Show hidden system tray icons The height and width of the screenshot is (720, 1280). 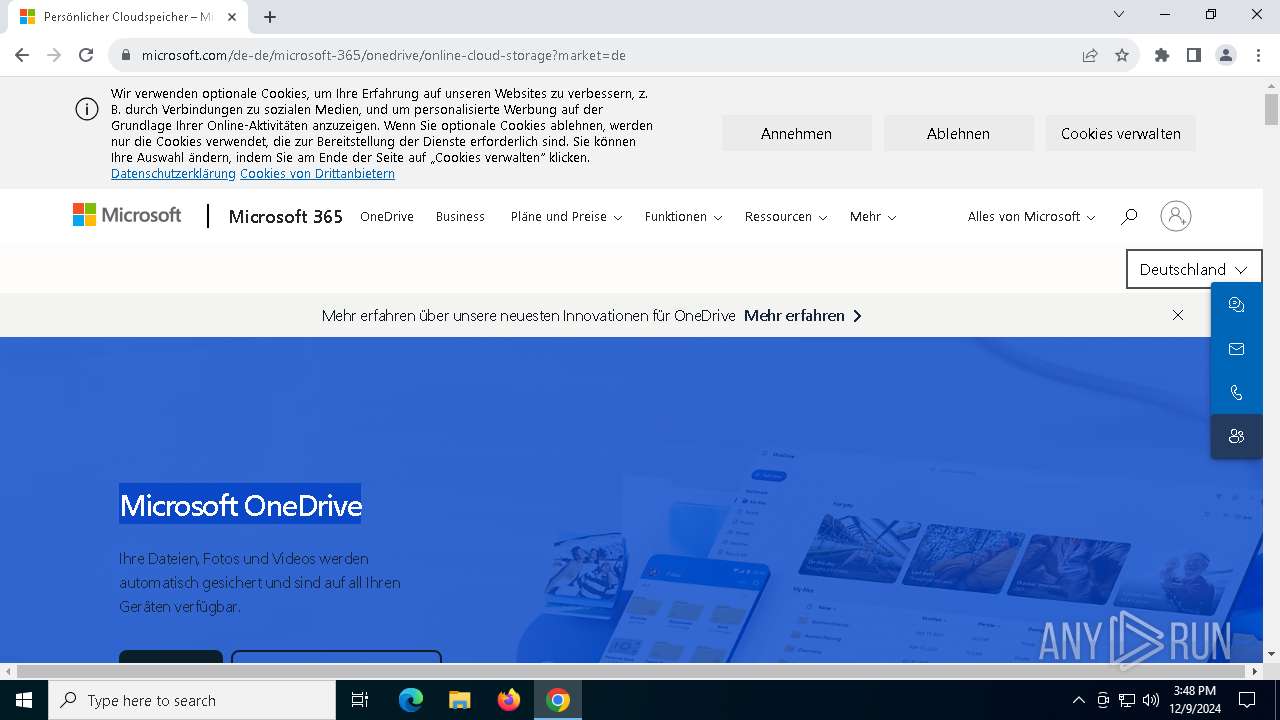(1078, 700)
